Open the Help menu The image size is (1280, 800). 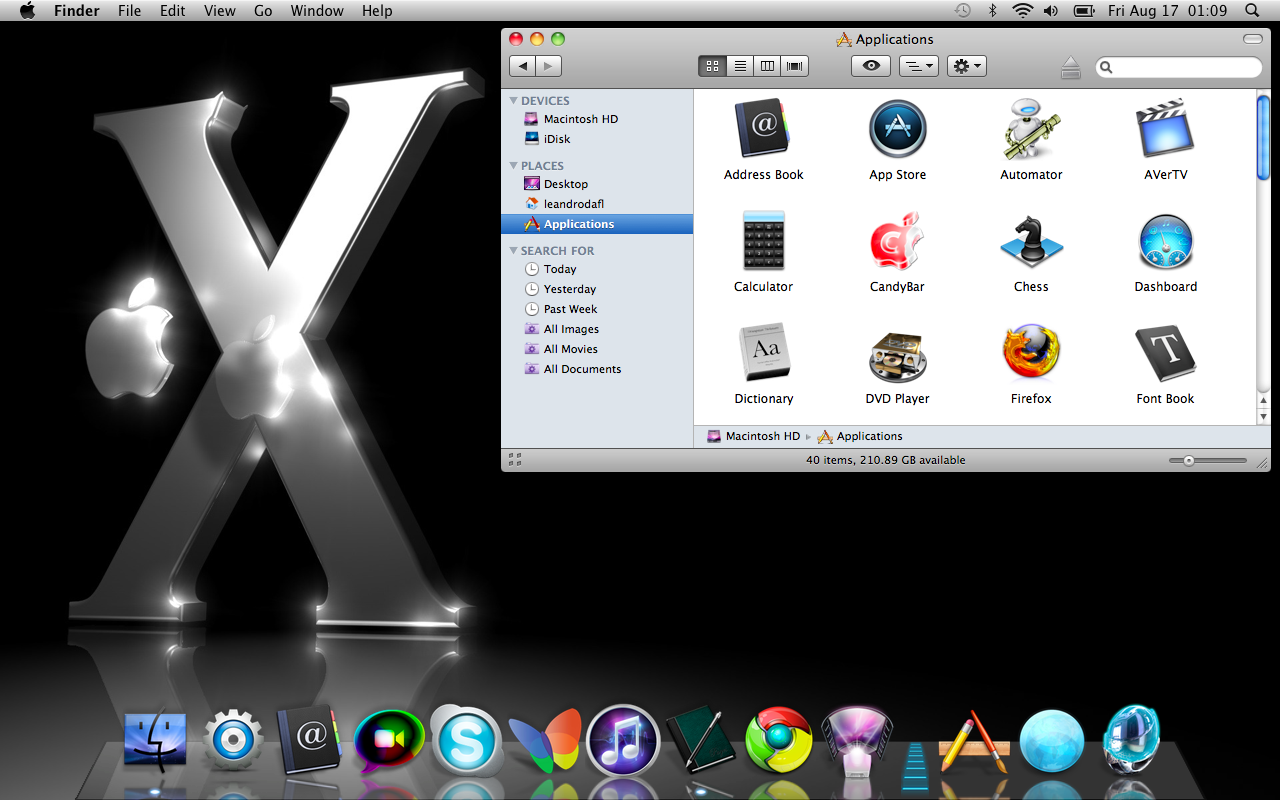377,11
